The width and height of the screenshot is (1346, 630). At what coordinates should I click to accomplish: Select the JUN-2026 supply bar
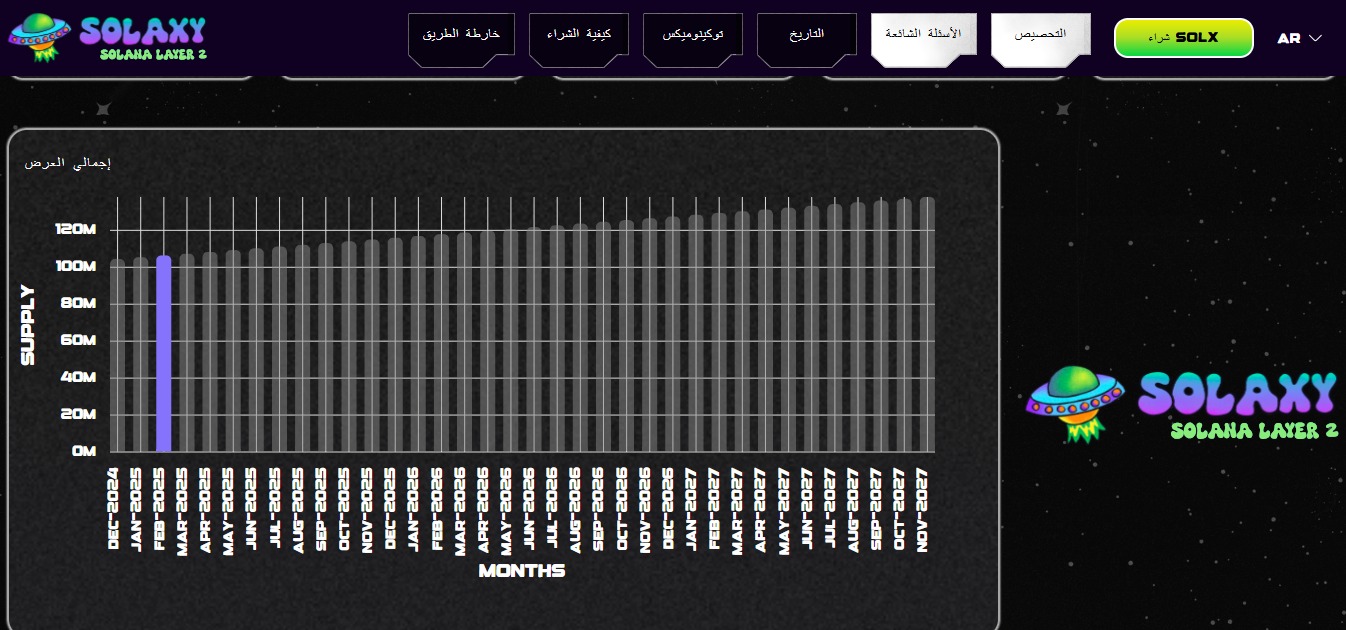point(534,340)
